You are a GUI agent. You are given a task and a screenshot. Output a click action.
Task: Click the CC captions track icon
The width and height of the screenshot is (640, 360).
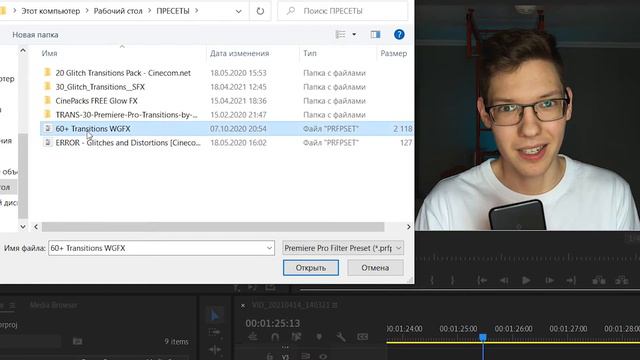tap(362, 337)
